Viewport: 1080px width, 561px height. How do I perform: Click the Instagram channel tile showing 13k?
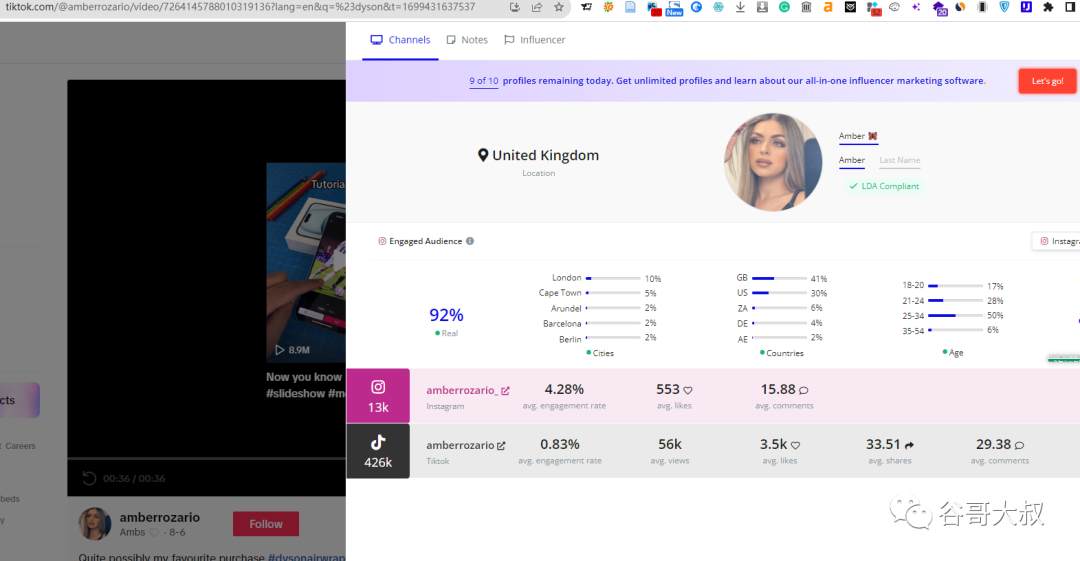(x=378, y=396)
